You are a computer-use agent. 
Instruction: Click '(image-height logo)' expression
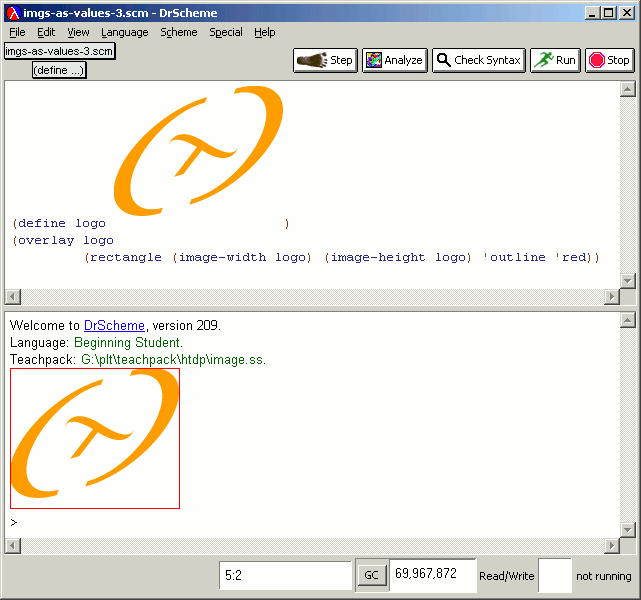398,257
